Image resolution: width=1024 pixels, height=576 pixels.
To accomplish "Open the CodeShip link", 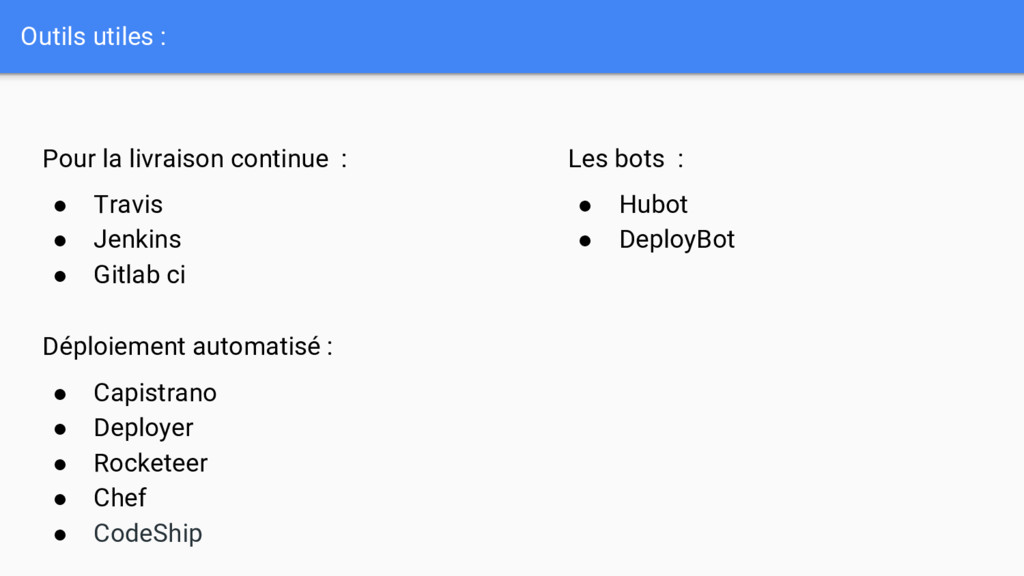I will coord(148,534).
